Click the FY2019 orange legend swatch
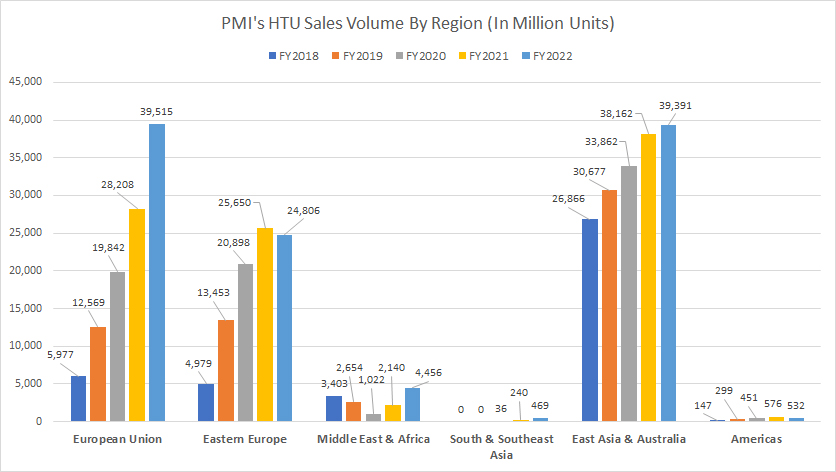 (336, 56)
